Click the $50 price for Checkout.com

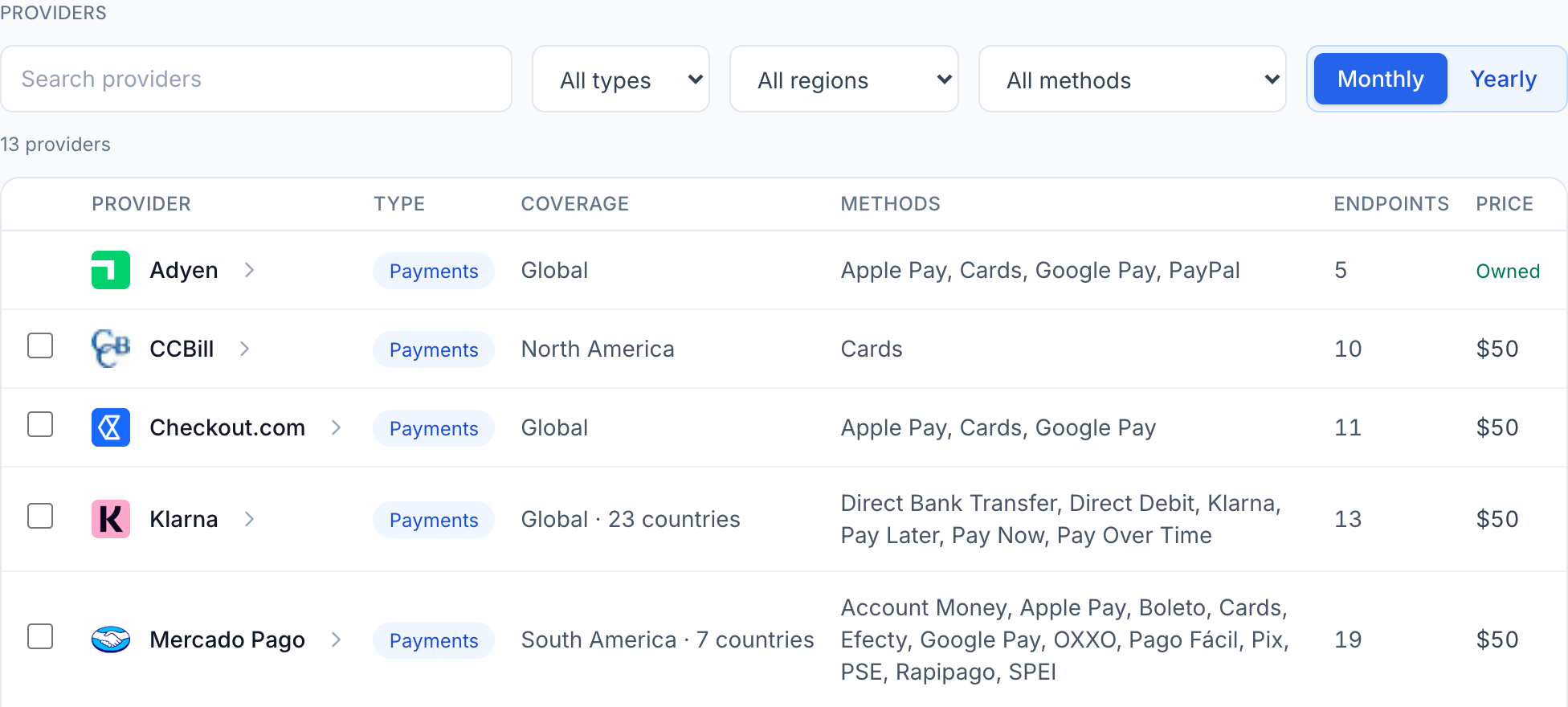(x=1497, y=427)
